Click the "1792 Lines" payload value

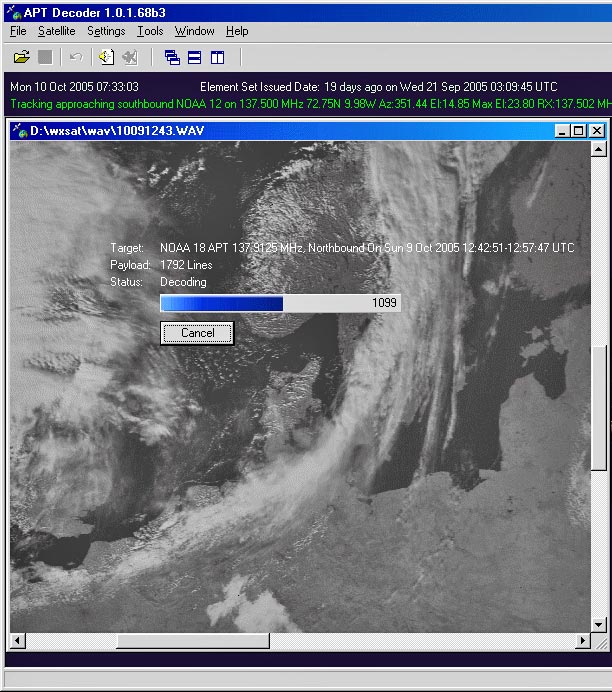[186, 265]
